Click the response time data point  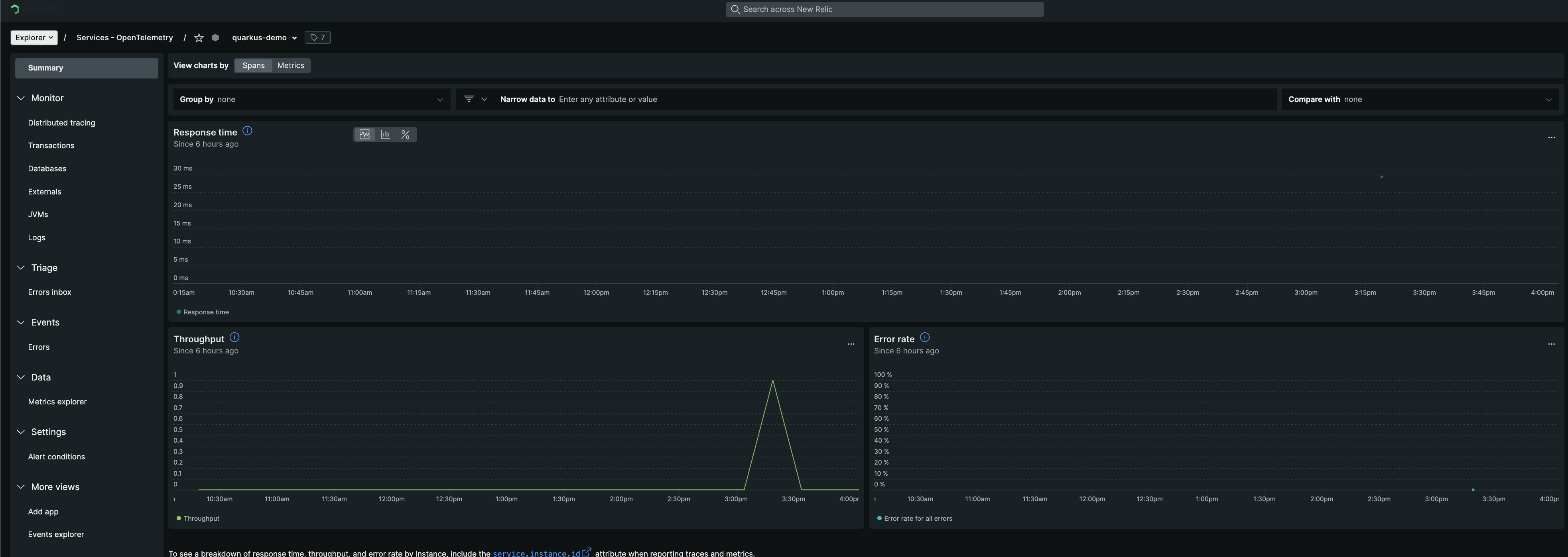[1381, 177]
